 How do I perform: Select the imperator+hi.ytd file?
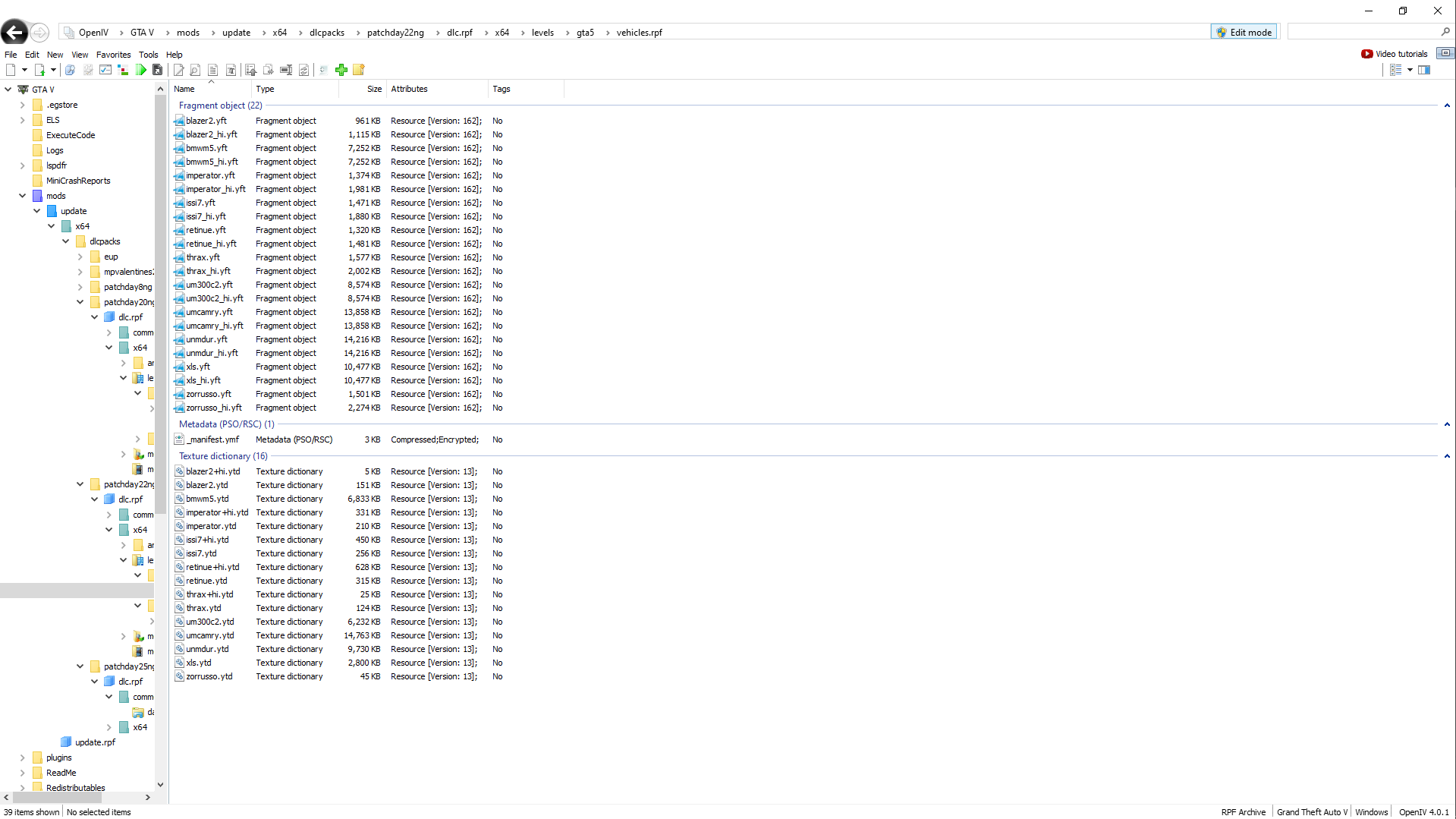click(x=217, y=512)
